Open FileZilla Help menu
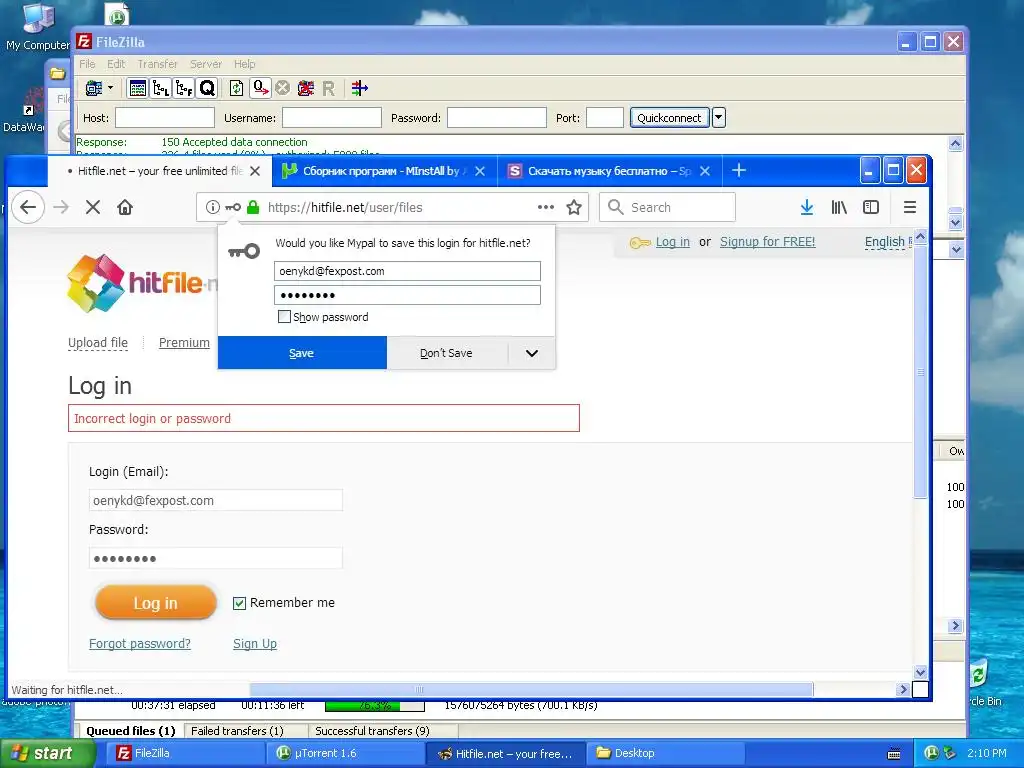The width and height of the screenshot is (1024, 768). (x=245, y=64)
